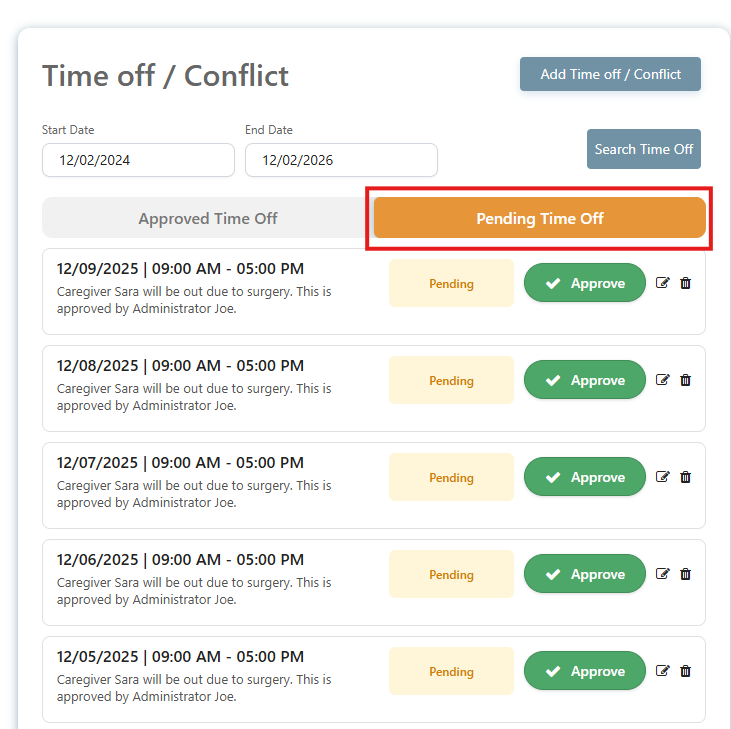This screenshot has height=729, width=731.
Task: Approve the 12/09/2025 time off request
Action: point(585,283)
